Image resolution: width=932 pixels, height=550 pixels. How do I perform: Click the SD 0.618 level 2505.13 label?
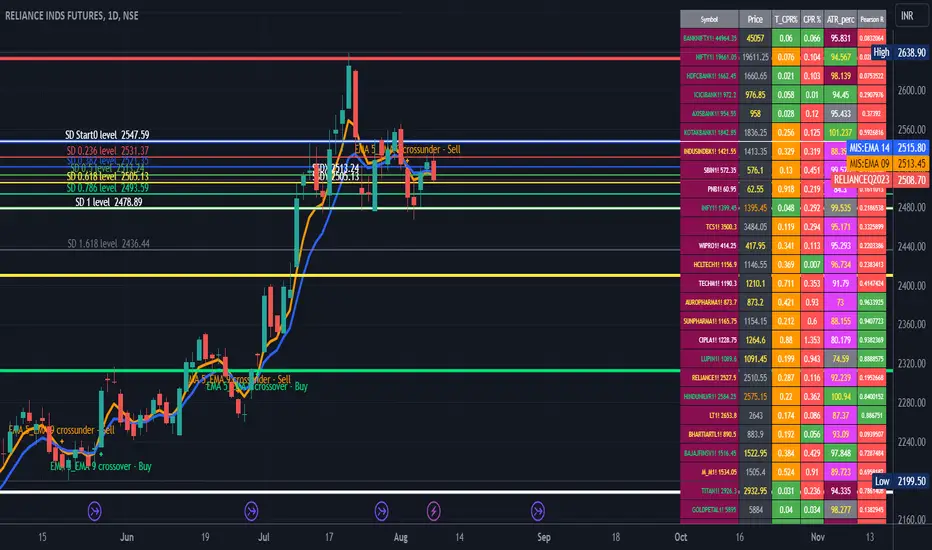tap(108, 177)
